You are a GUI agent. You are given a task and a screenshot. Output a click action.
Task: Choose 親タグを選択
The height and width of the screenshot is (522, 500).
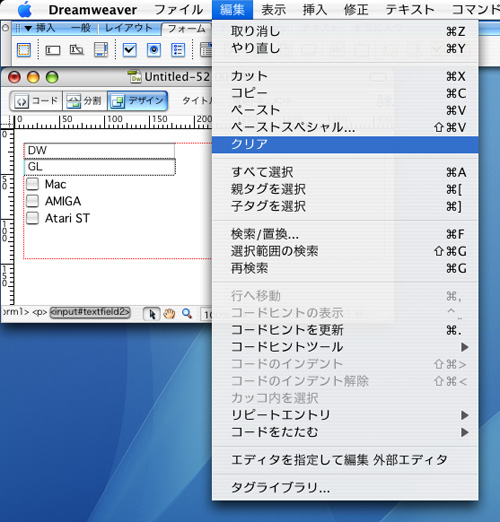[345, 189]
